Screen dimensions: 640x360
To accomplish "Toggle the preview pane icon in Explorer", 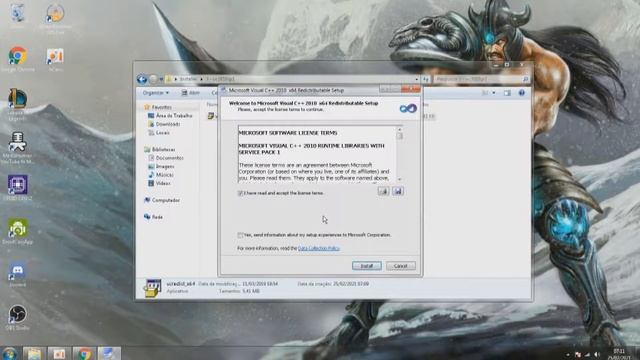I will click(507, 93).
